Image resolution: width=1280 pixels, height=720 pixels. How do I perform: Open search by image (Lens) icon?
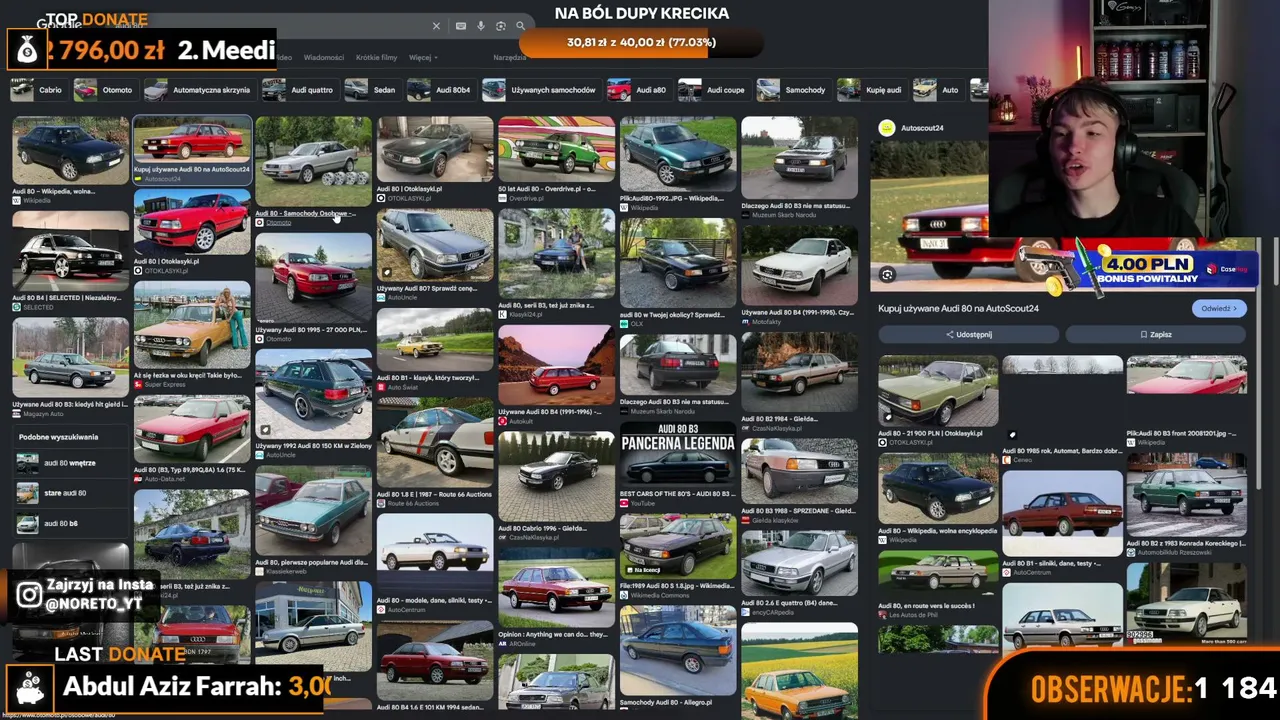501,26
